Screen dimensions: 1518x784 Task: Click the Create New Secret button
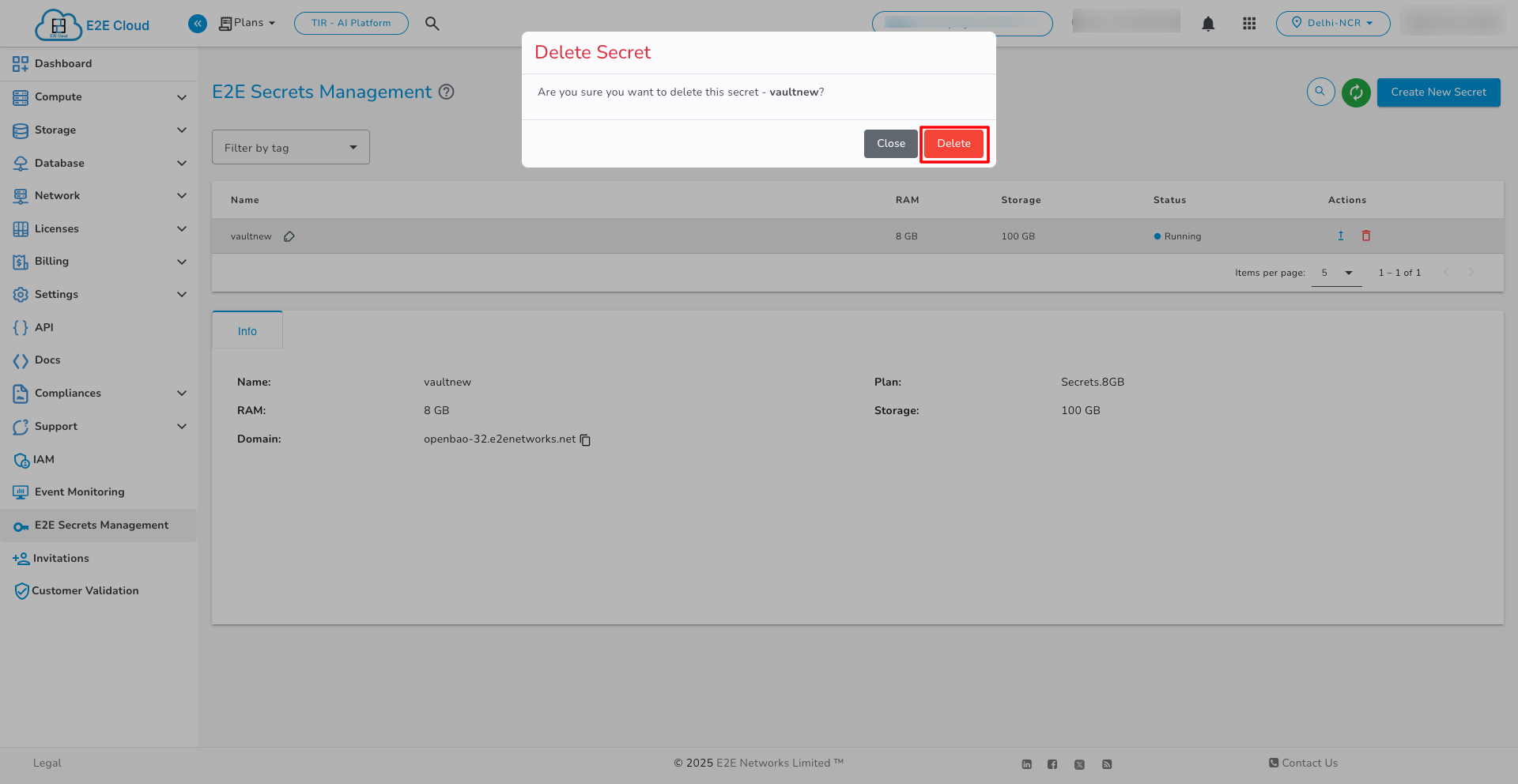tap(1438, 92)
